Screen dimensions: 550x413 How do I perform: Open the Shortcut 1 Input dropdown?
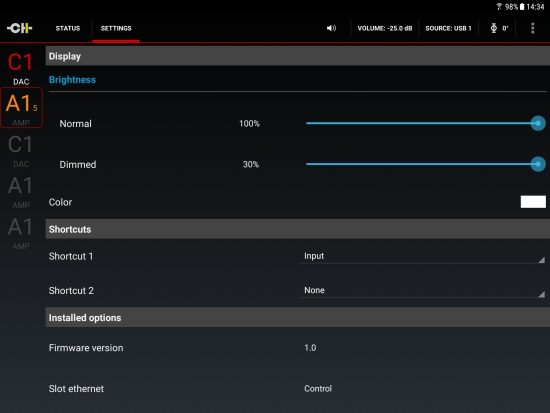[x=423, y=257]
